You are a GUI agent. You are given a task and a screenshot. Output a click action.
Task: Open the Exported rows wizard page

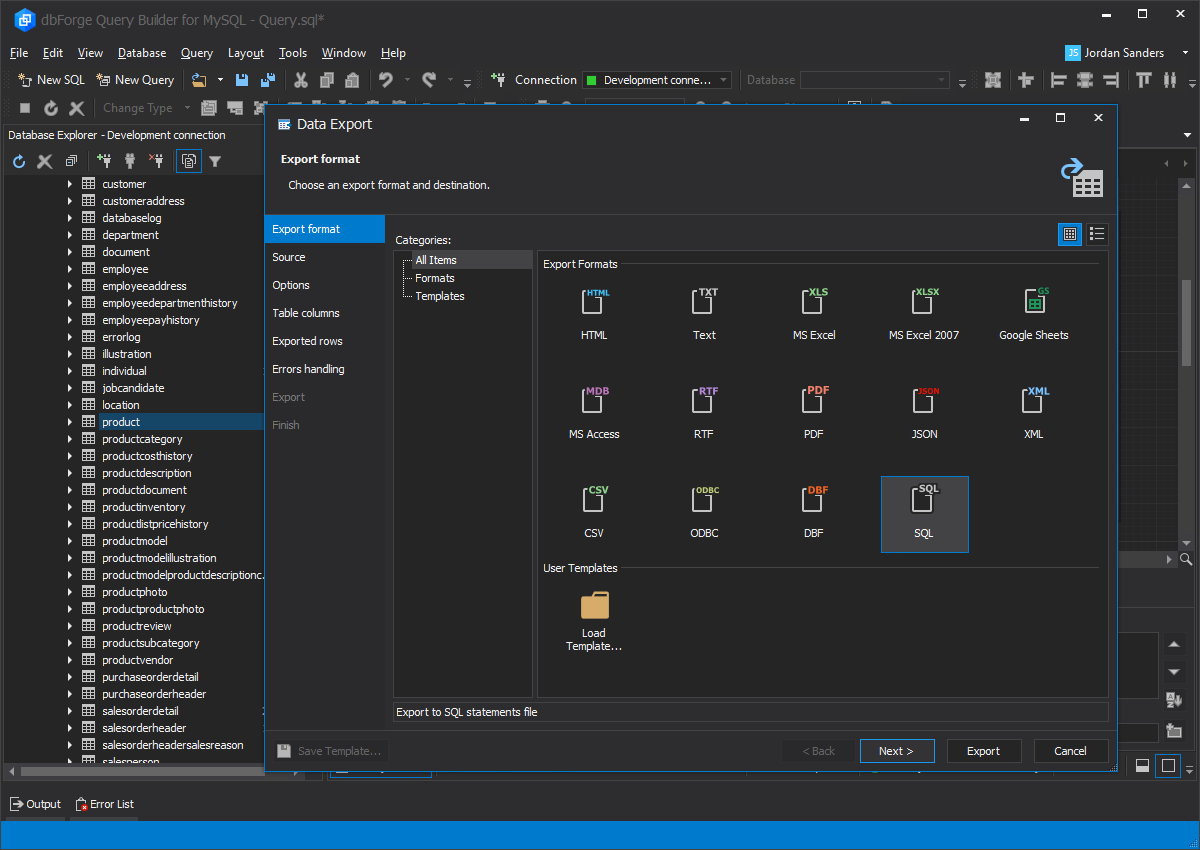coord(325,341)
